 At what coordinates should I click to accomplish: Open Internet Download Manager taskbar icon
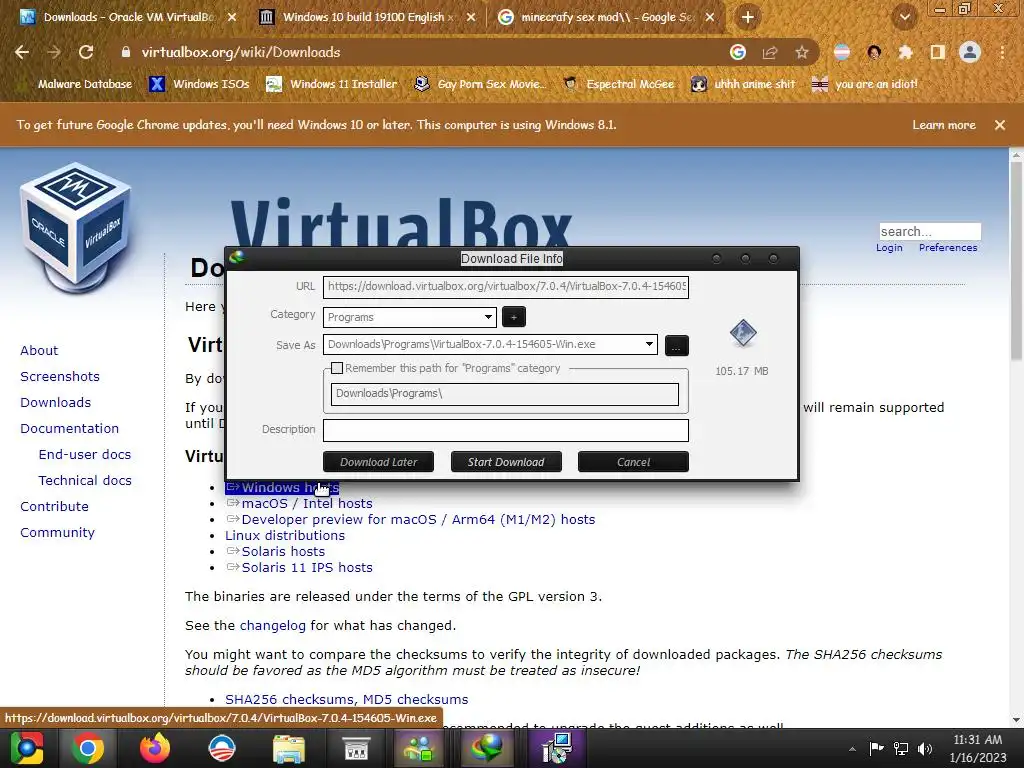pyautogui.click(x=488, y=748)
